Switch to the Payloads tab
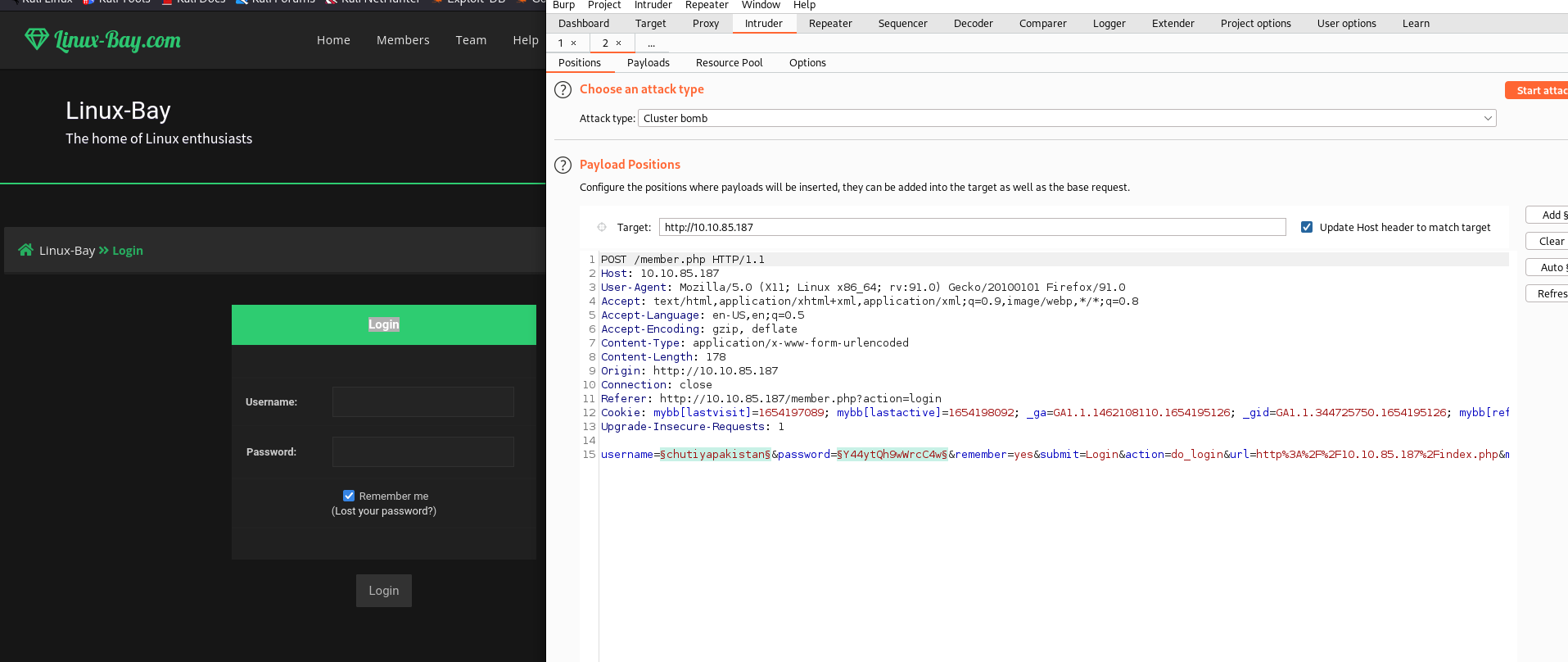The image size is (1568, 662). (648, 63)
